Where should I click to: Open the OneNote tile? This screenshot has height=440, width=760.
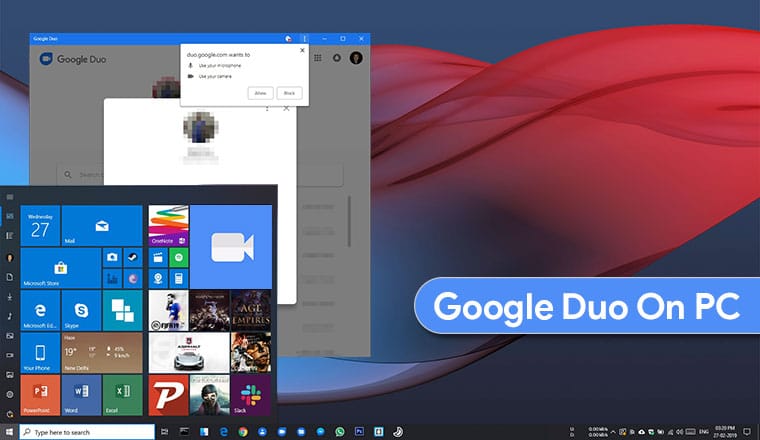tap(169, 226)
